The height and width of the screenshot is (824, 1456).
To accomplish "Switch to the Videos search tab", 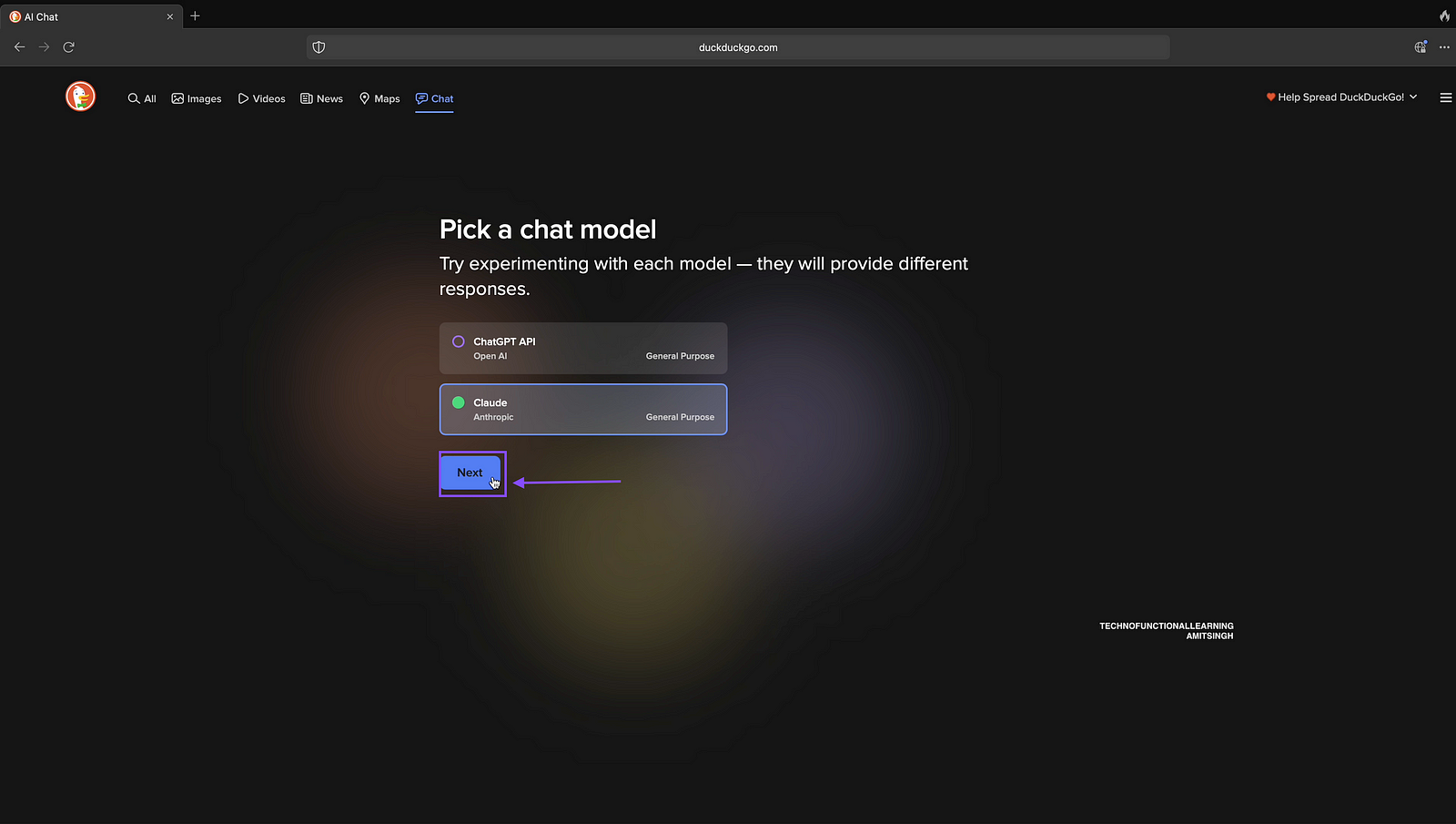I will (x=262, y=98).
